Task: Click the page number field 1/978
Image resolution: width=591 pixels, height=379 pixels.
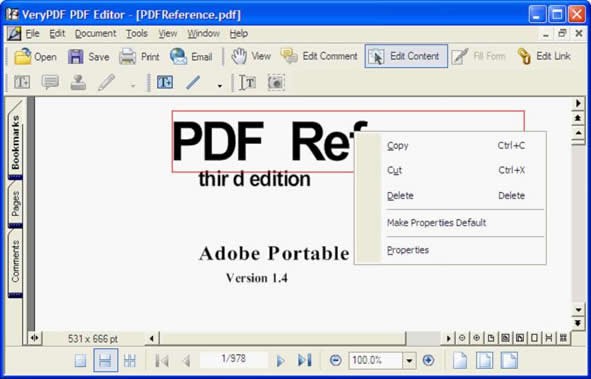Action: pos(234,359)
